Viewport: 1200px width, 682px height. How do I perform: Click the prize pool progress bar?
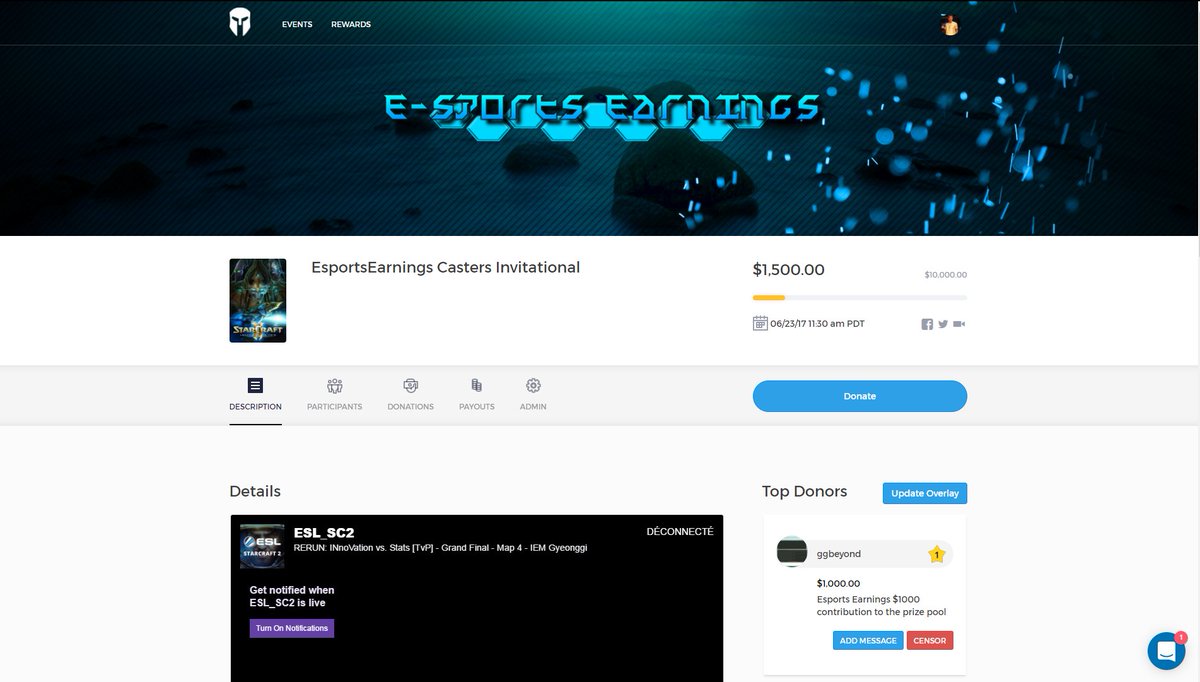860,297
